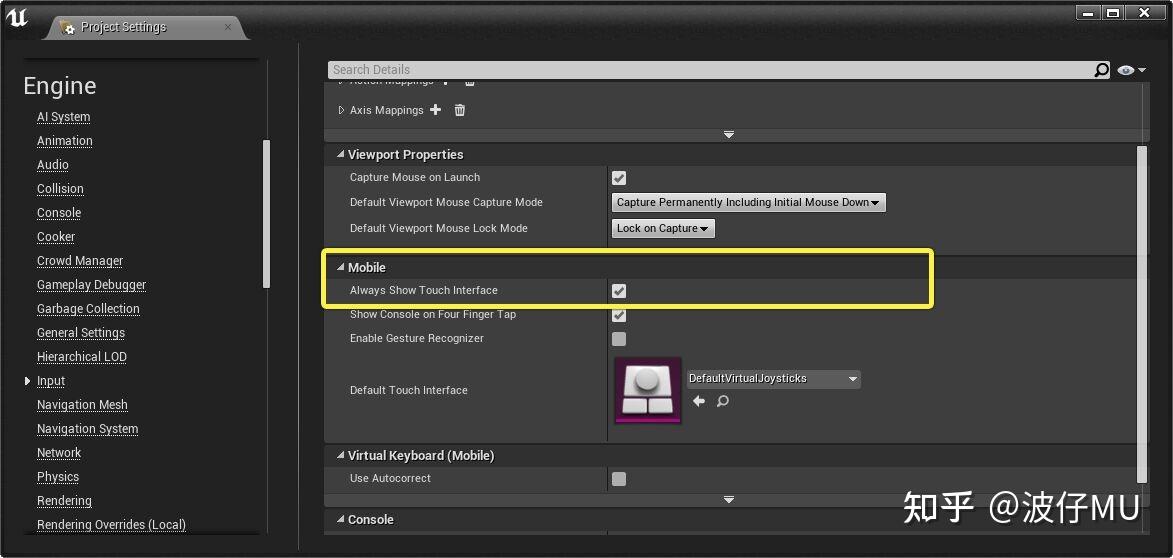Viewport: 1173px width, 558px height.
Task: Add a new Axis Mapping with plus icon
Action: 435,110
